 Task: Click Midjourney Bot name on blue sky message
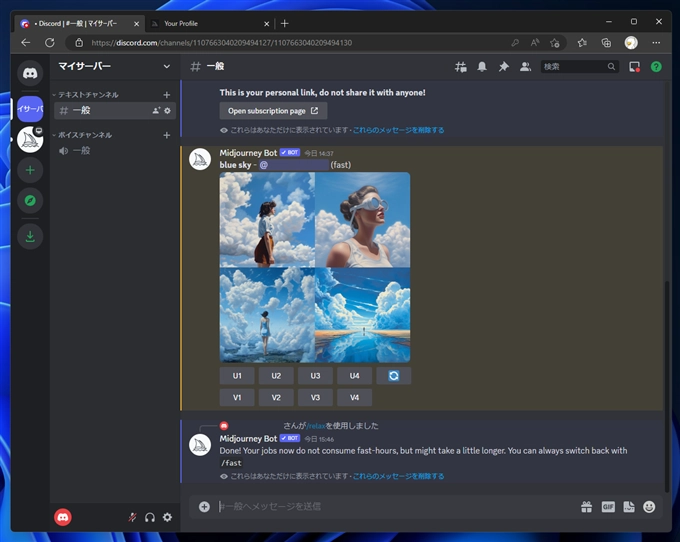(x=248, y=153)
